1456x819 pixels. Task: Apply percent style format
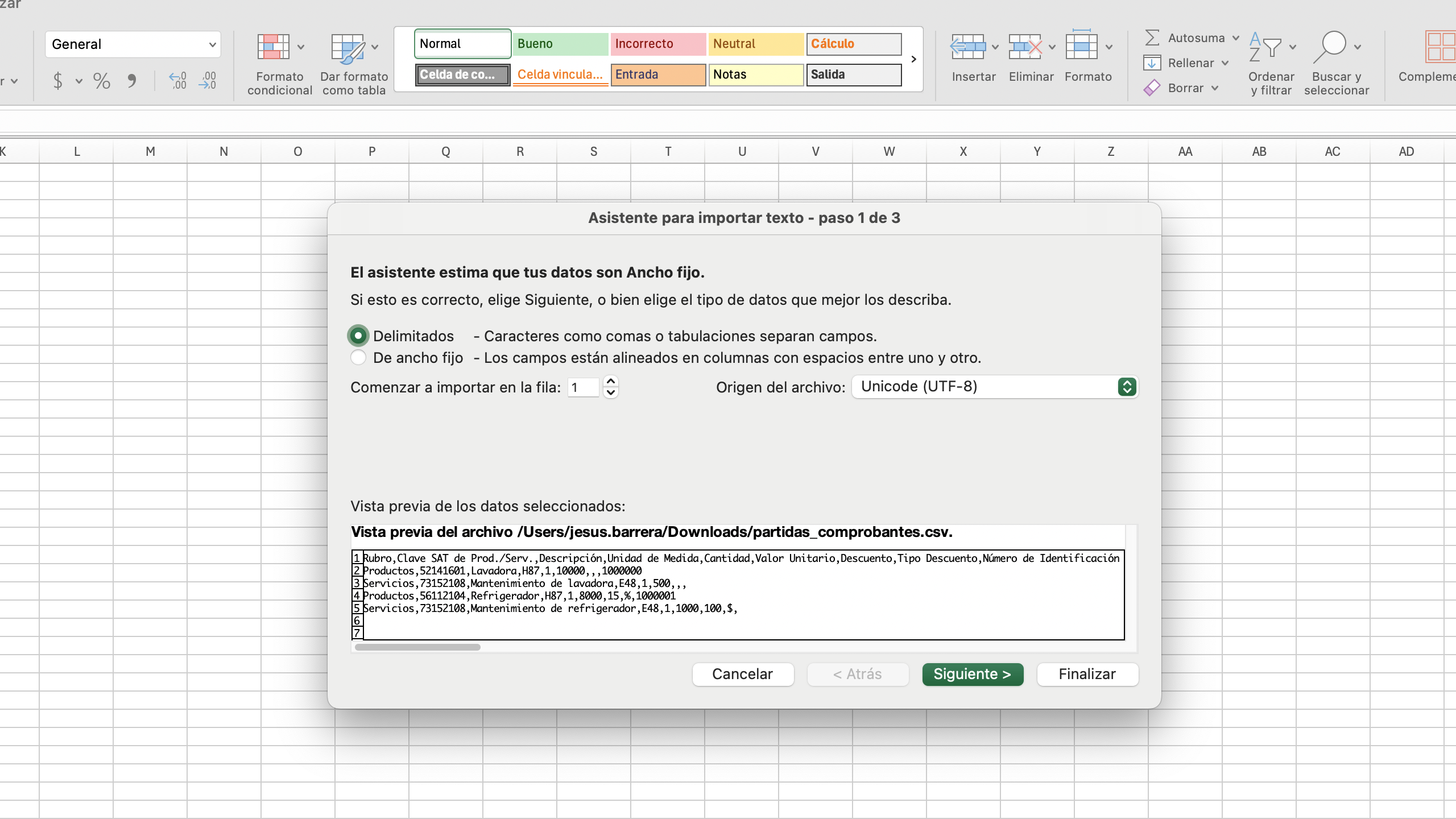(102, 81)
